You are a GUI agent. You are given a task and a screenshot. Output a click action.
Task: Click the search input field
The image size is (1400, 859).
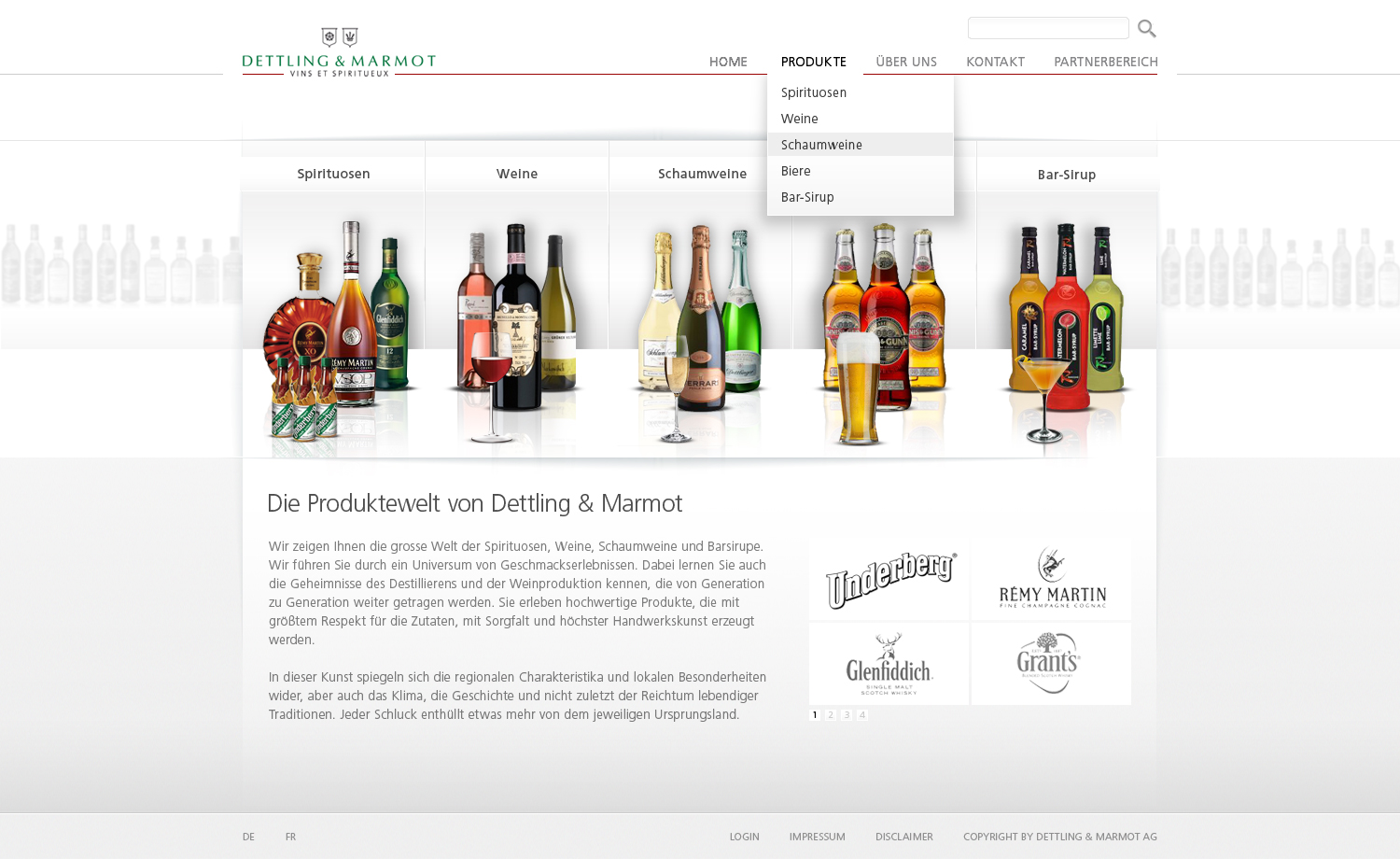coord(1047,28)
